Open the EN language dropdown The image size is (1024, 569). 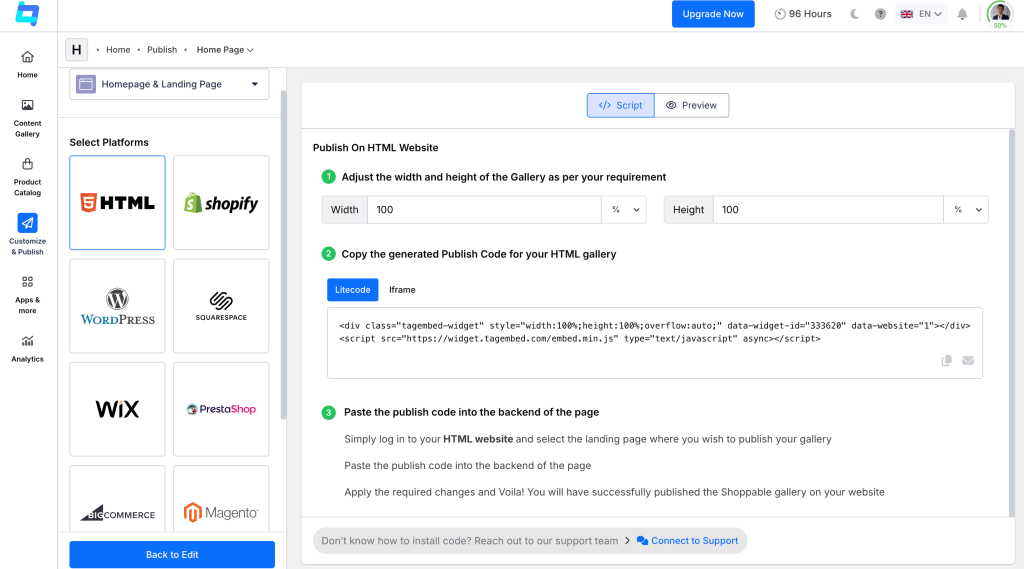point(921,14)
